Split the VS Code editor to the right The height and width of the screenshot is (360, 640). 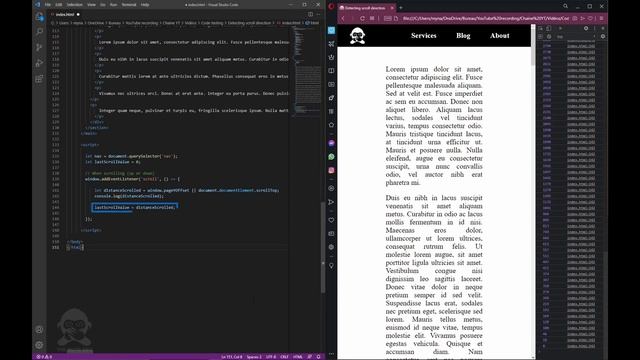point(311,14)
